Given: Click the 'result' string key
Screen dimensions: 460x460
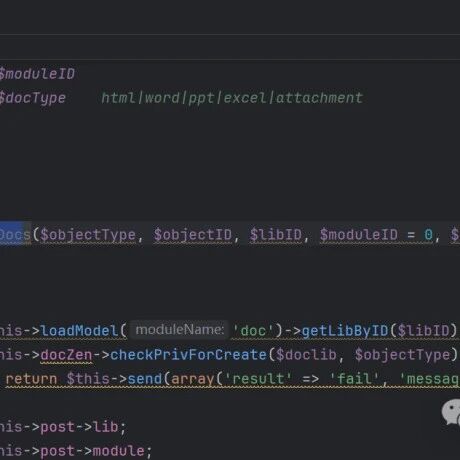Looking at the screenshot, I should [x=258, y=379].
